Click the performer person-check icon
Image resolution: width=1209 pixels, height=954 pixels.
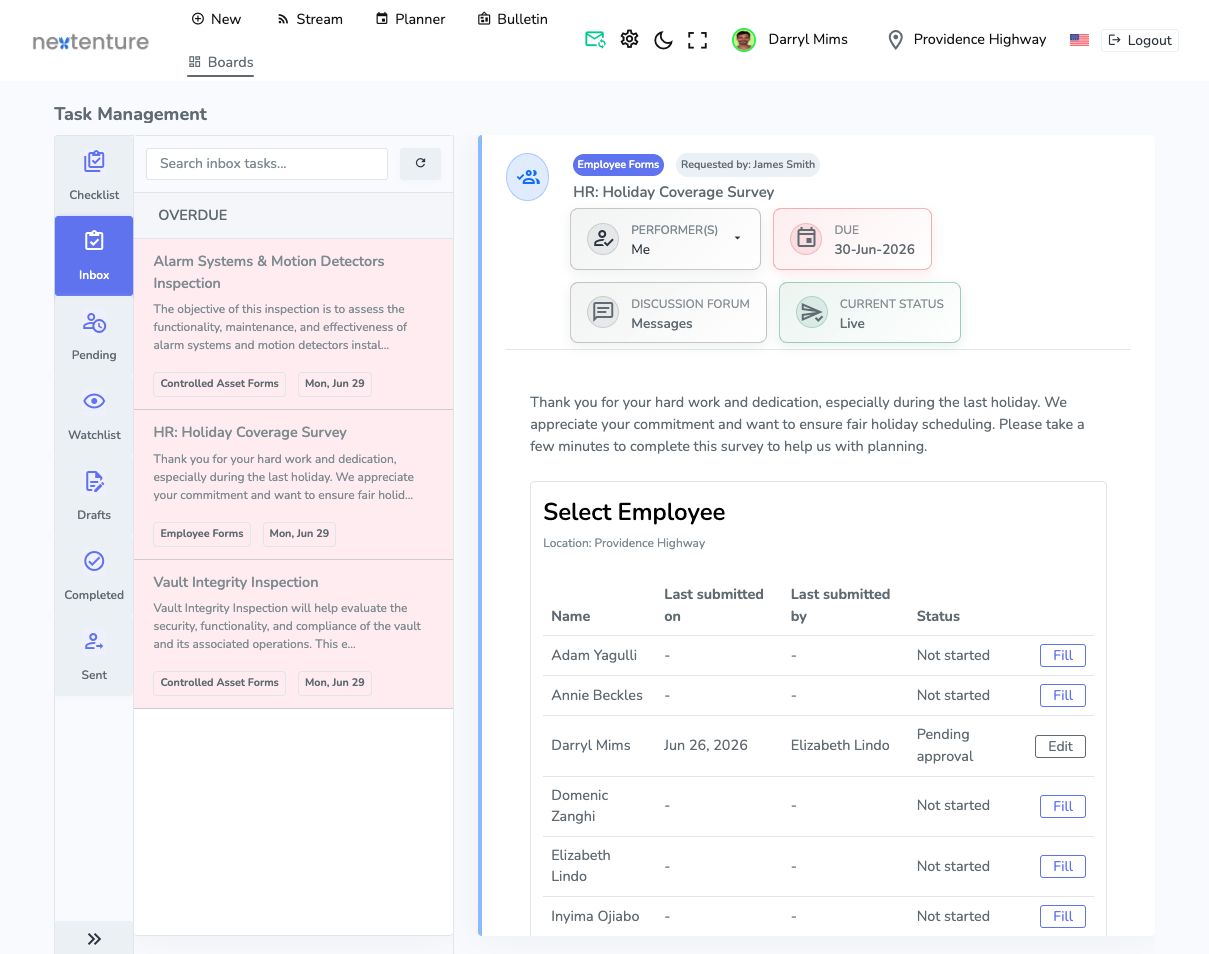coord(603,239)
